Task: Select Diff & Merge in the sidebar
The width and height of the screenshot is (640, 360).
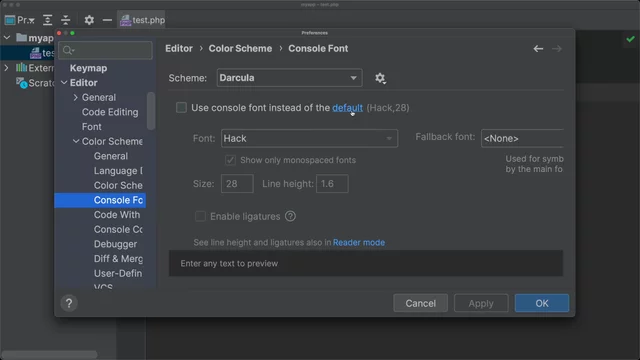Action: click(118, 259)
